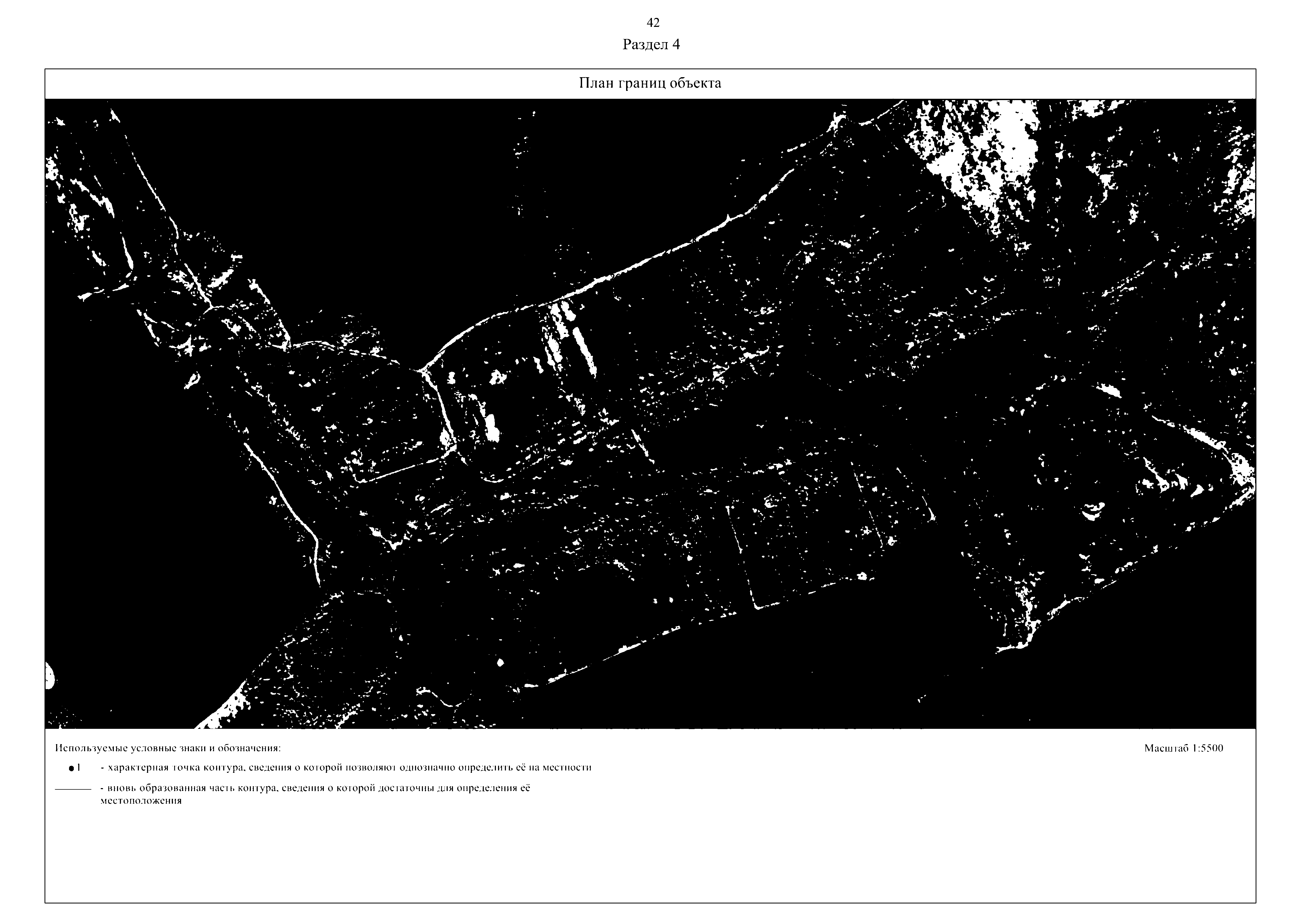Click the black dot legend symbol
Image resolution: width=1307 pixels, height=924 pixels.
71,768
